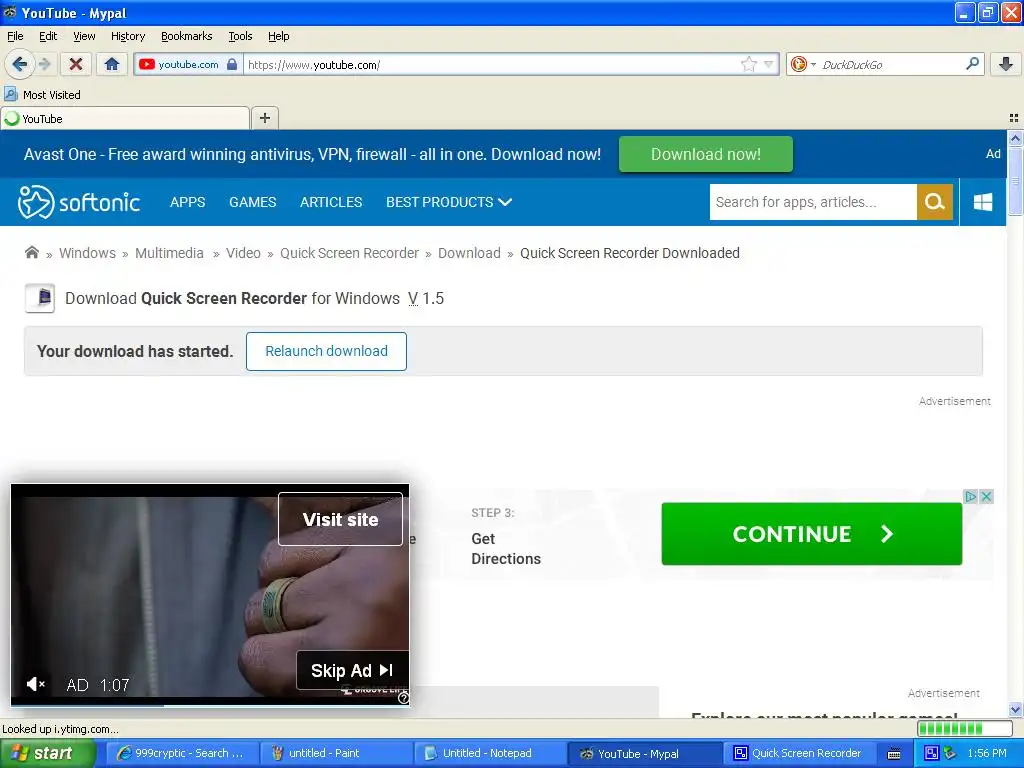This screenshot has width=1024, height=768.
Task: Skip the video ad
Action: click(352, 670)
